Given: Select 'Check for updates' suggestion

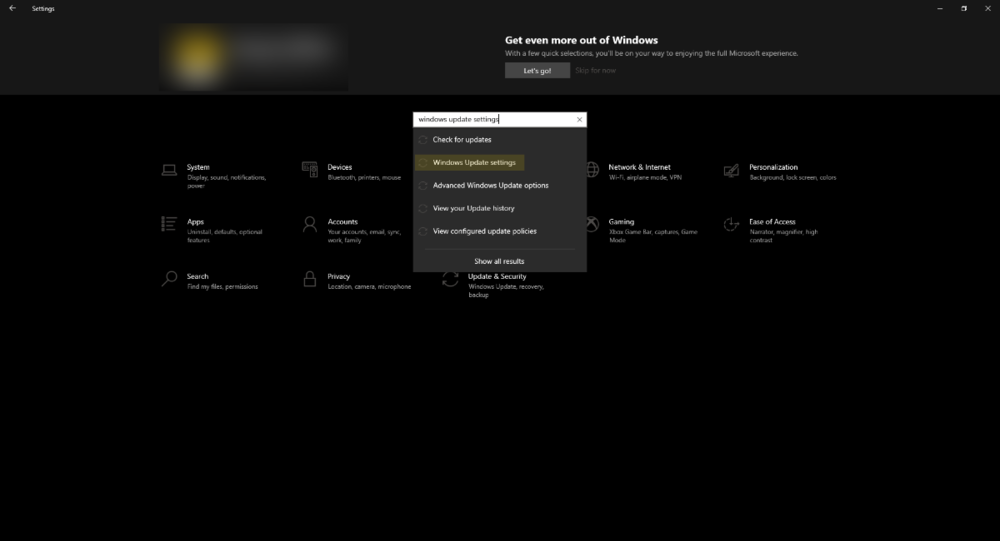Looking at the screenshot, I should tap(462, 140).
